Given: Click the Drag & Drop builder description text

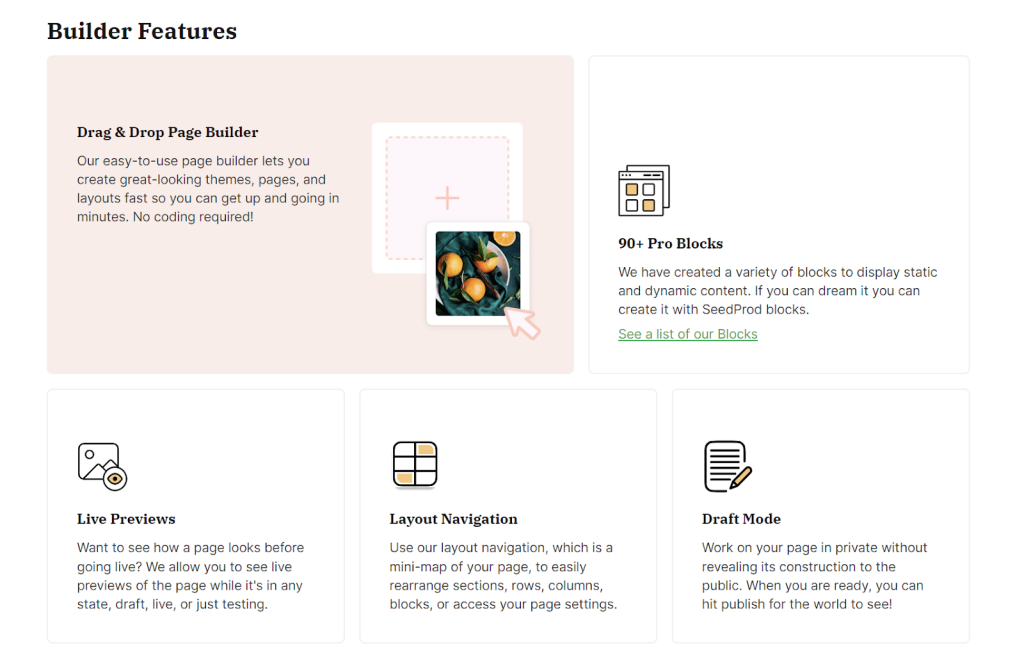Looking at the screenshot, I should pyautogui.click(x=208, y=189).
